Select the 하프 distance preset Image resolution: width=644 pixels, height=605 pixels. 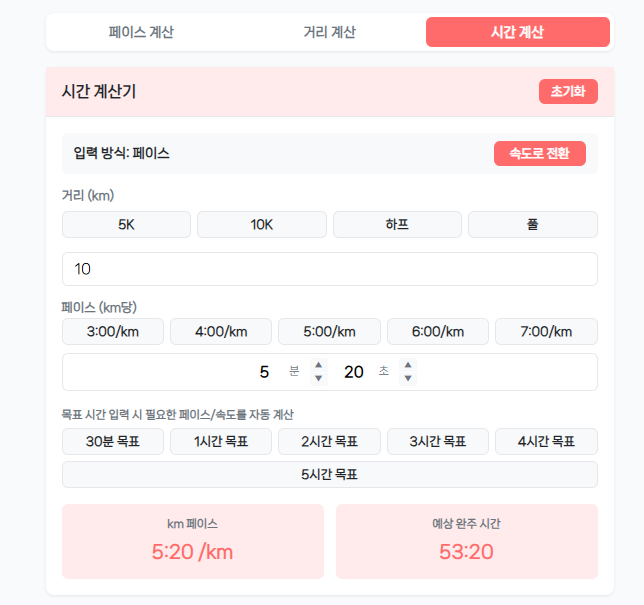[x=397, y=224]
